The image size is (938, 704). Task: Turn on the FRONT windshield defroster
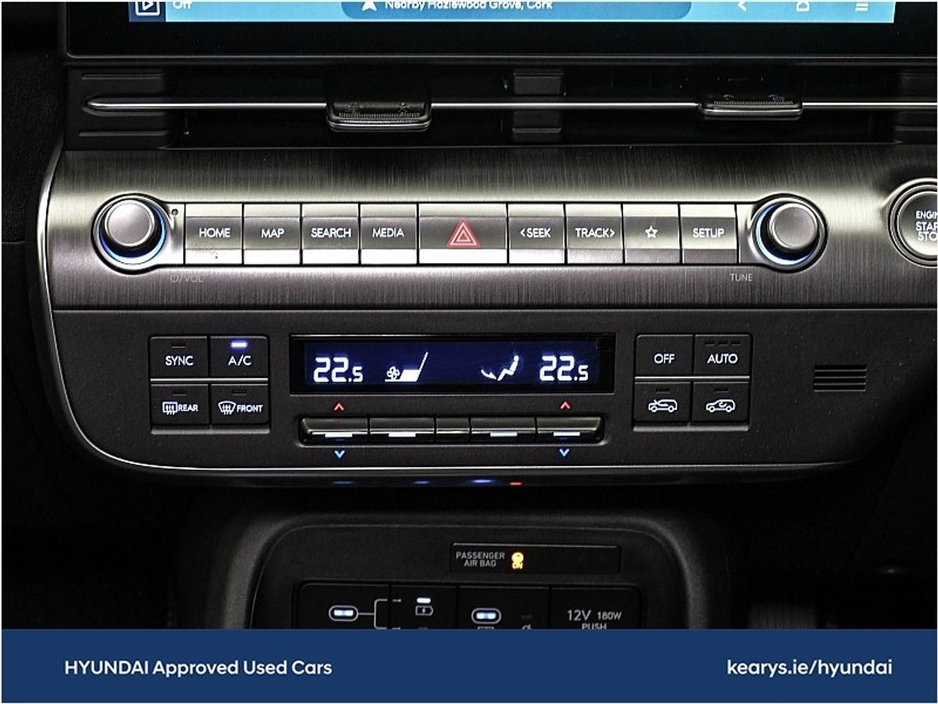pos(240,406)
